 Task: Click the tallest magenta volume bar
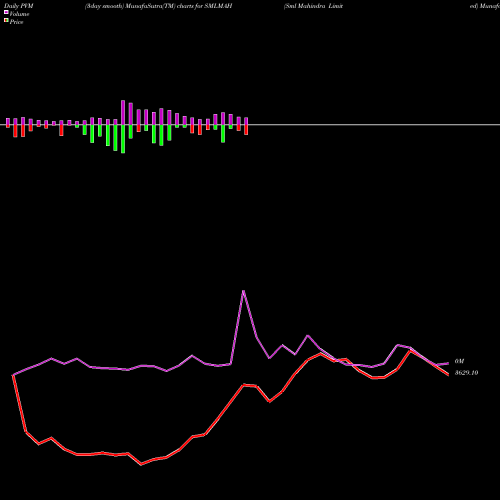coord(123,113)
